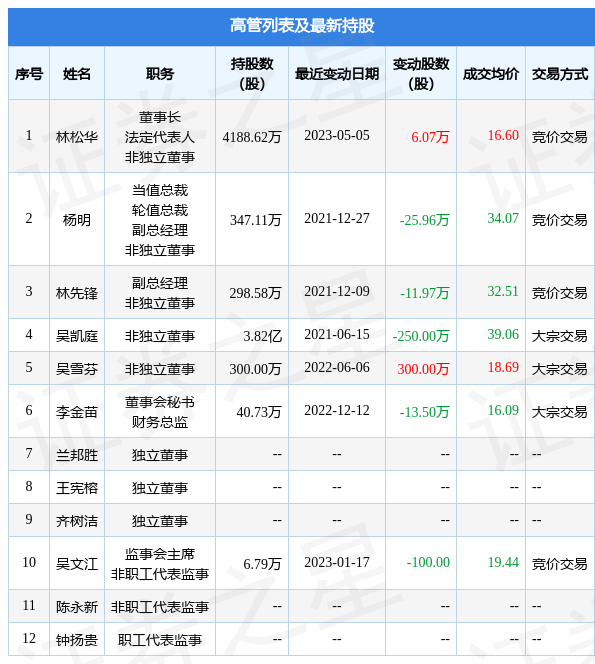This screenshot has height=664, width=595.
Task: Select the date 2022-06-06
Action: tap(337, 367)
